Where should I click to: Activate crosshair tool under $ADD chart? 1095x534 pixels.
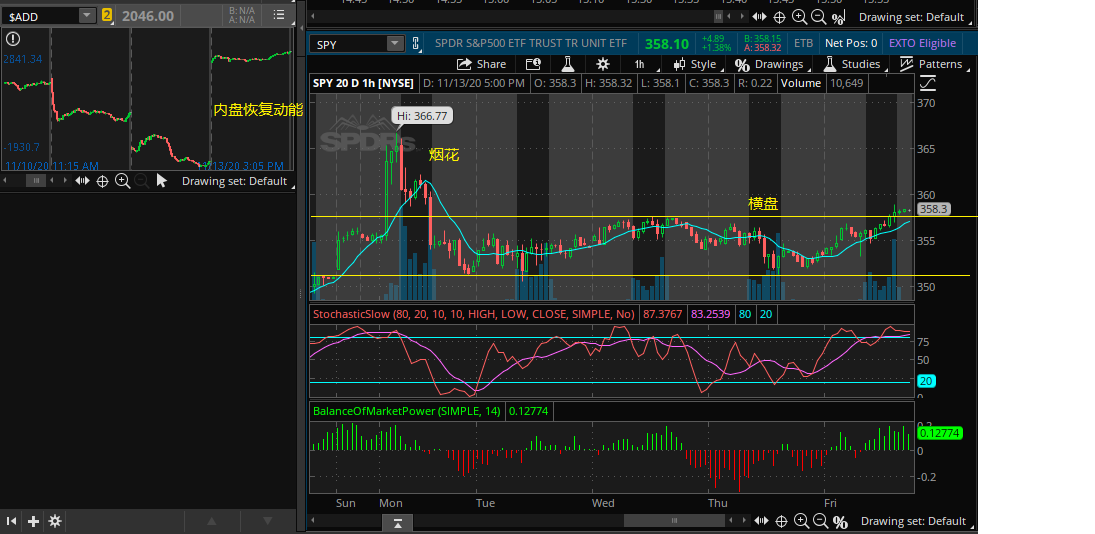pos(102,181)
